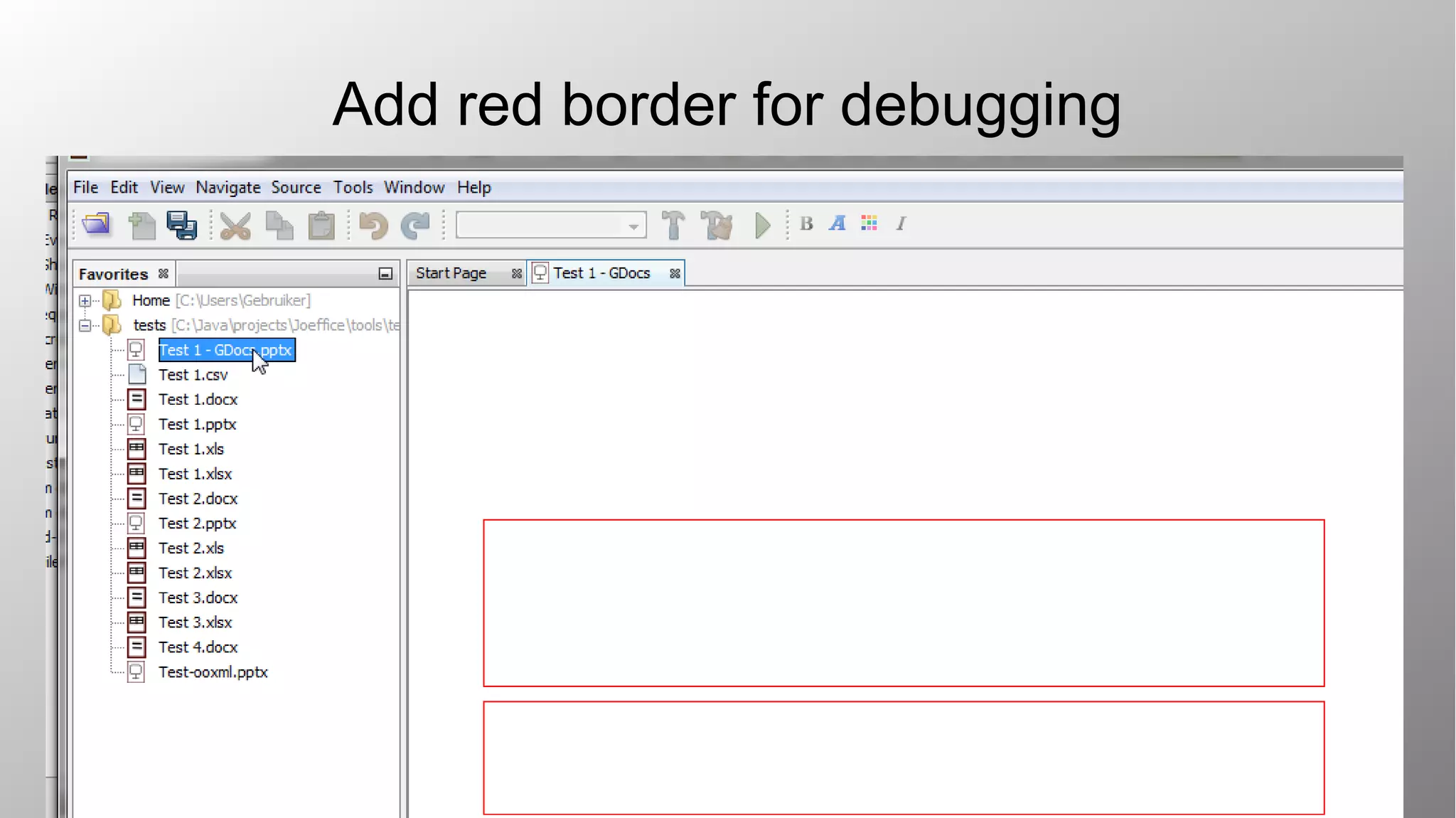Select the Test-ooxml.pptx file
This screenshot has height=818, width=1456.
click(213, 672)
